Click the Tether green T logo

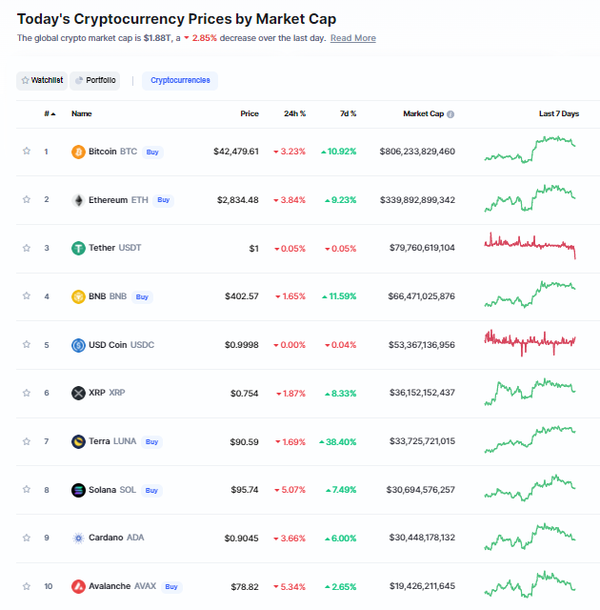pyautogui.click(x=78, y=248)
